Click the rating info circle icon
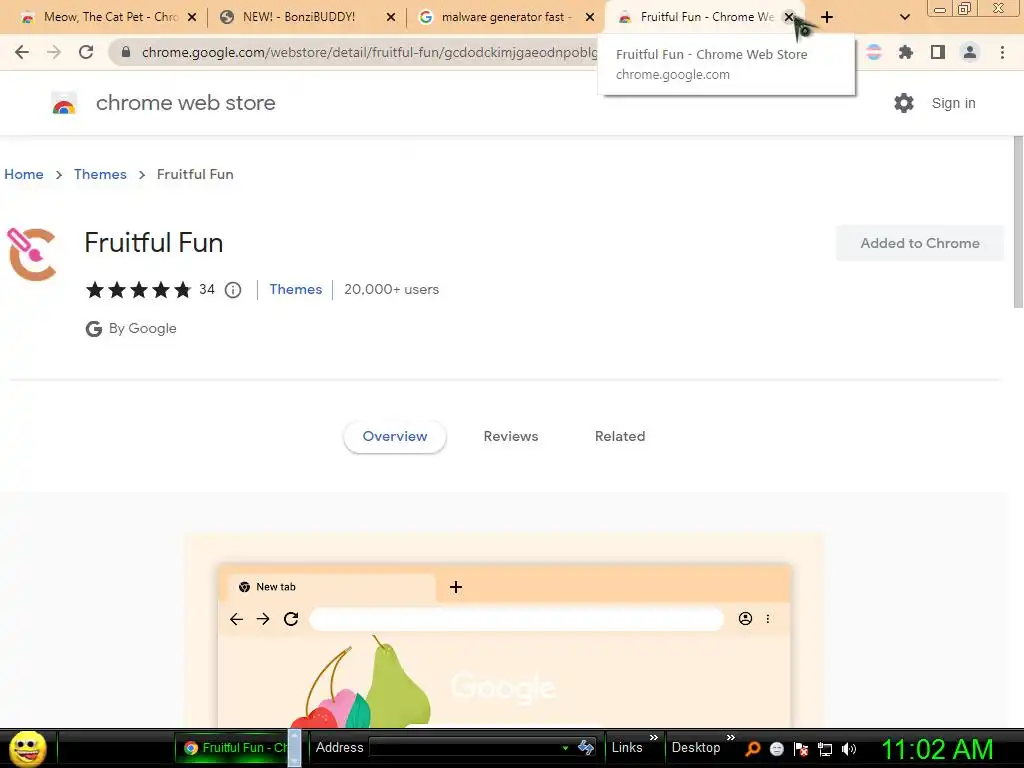The image size is (1024, 768). click(x=233, y=289)
